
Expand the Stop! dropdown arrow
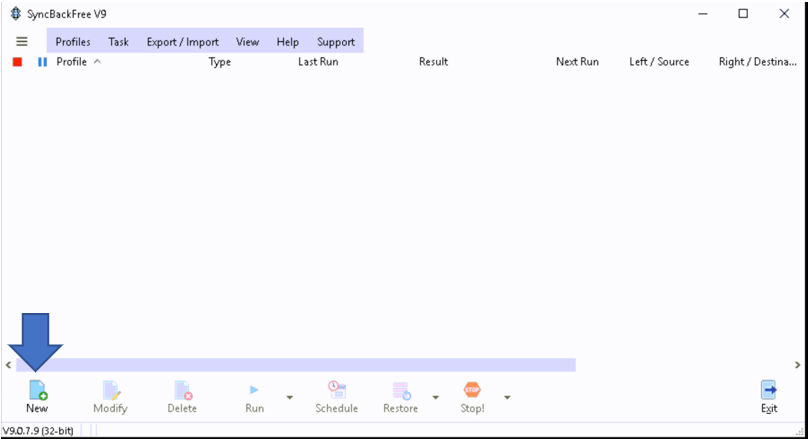click(507, 397)
